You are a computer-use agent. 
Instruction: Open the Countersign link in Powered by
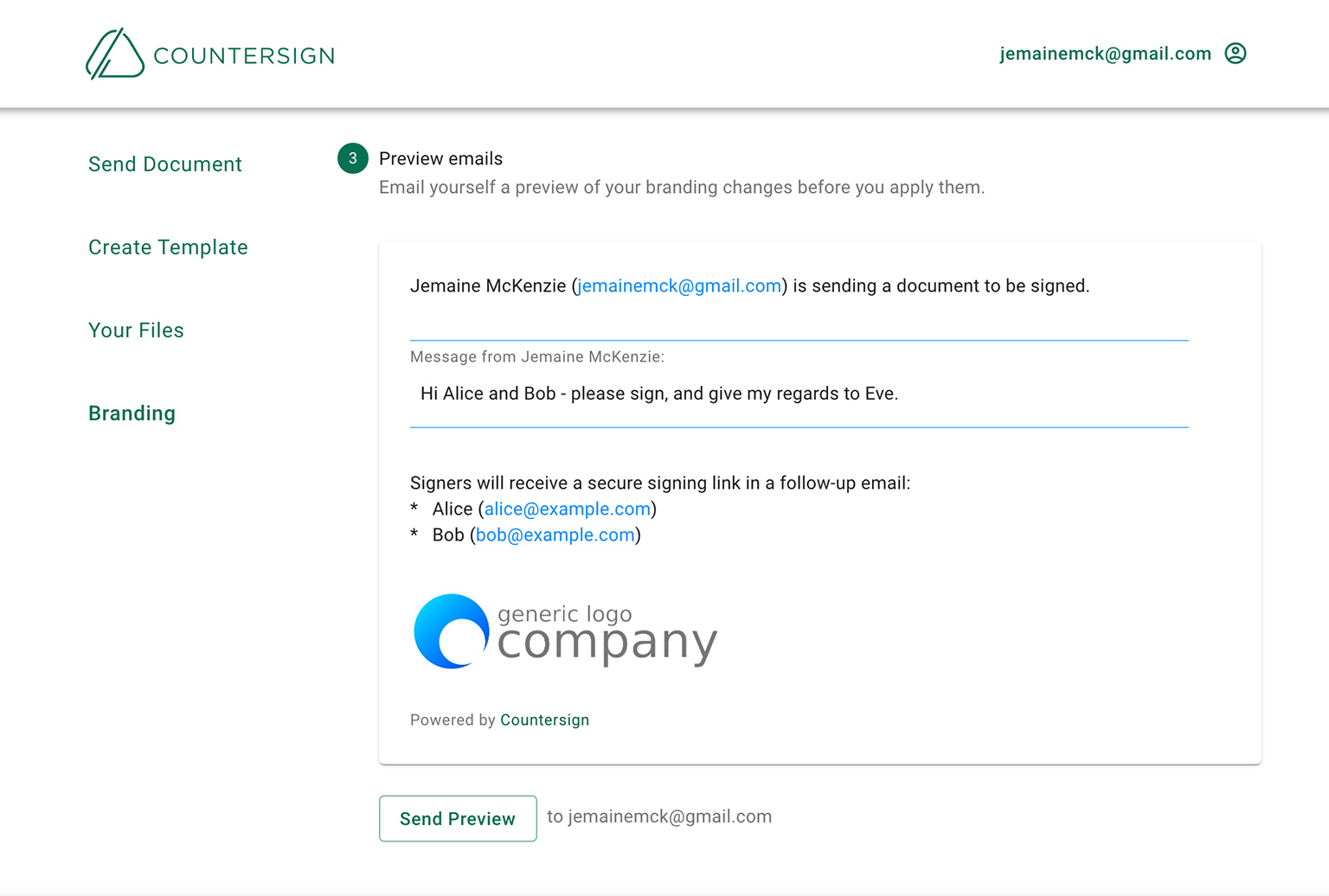click(x=544, y=720)
